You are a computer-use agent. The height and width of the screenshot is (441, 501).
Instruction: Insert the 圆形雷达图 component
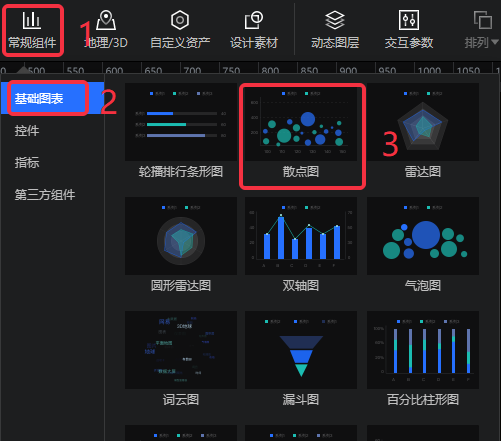[x=181, y=236]
